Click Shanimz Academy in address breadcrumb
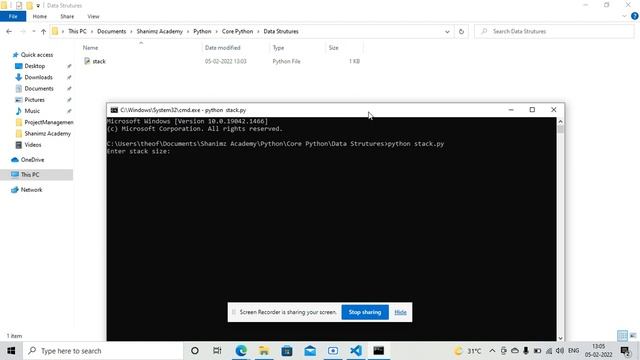 point(160,31)
